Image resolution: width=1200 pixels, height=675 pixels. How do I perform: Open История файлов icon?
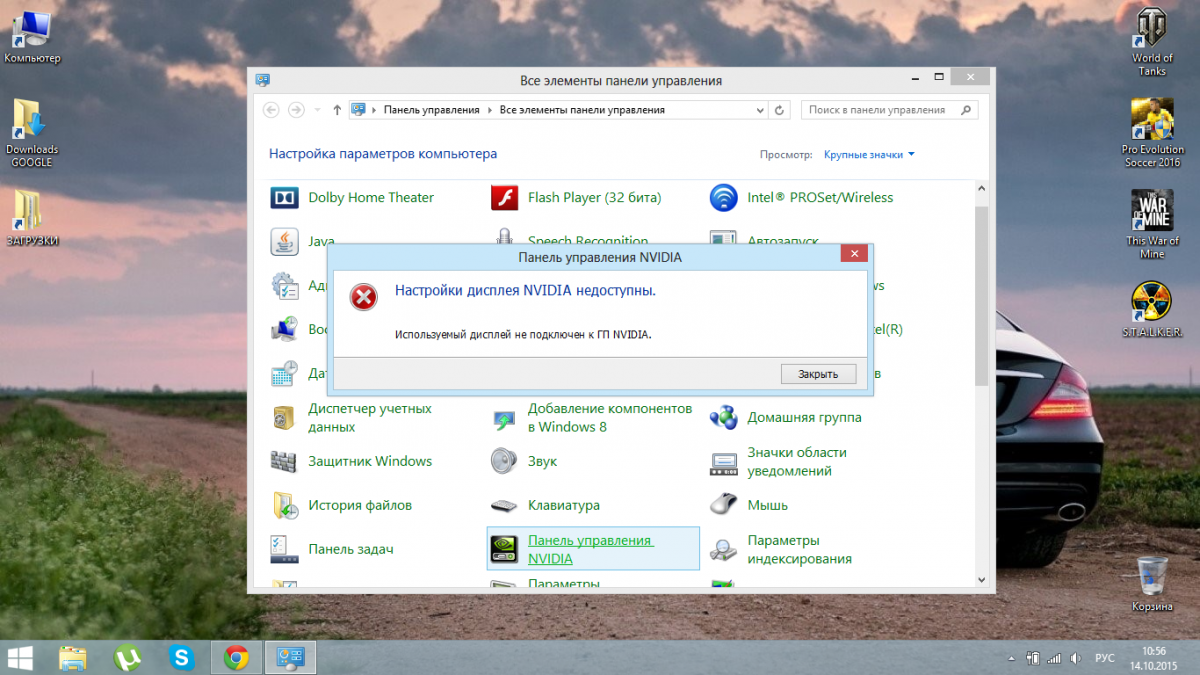click(x=285, y=506)
